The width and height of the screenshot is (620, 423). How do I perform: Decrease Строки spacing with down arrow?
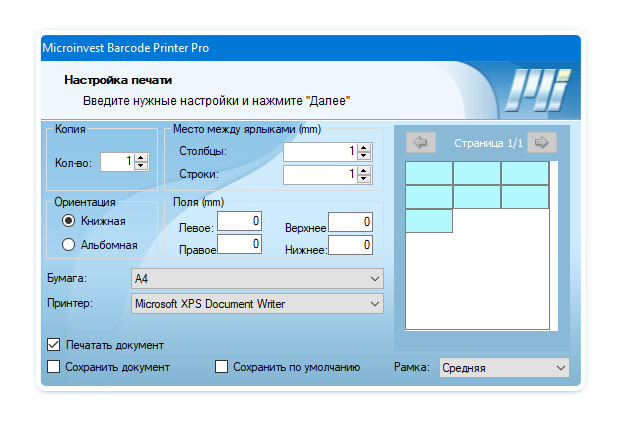click(364, 179)
